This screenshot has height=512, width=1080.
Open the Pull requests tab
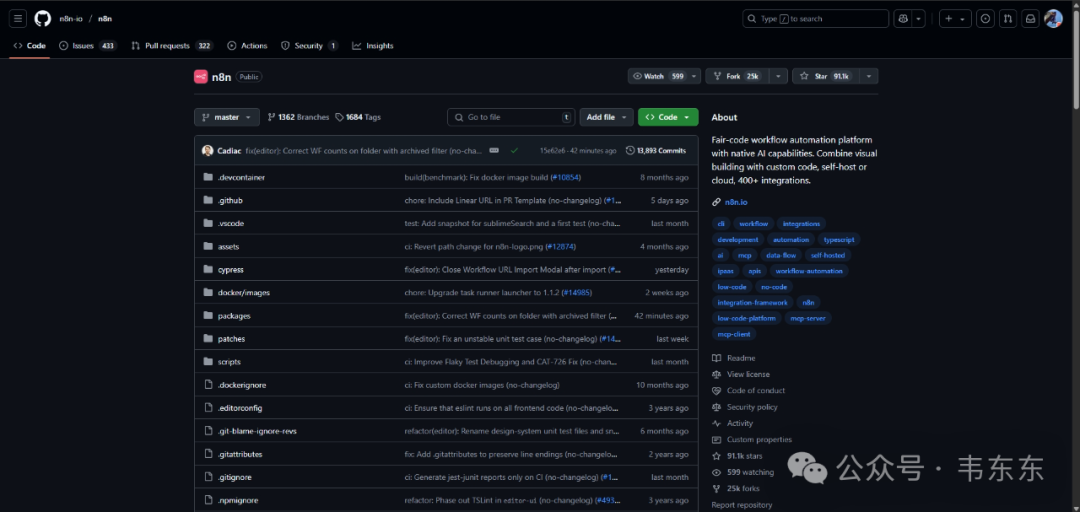pos(172,45)
